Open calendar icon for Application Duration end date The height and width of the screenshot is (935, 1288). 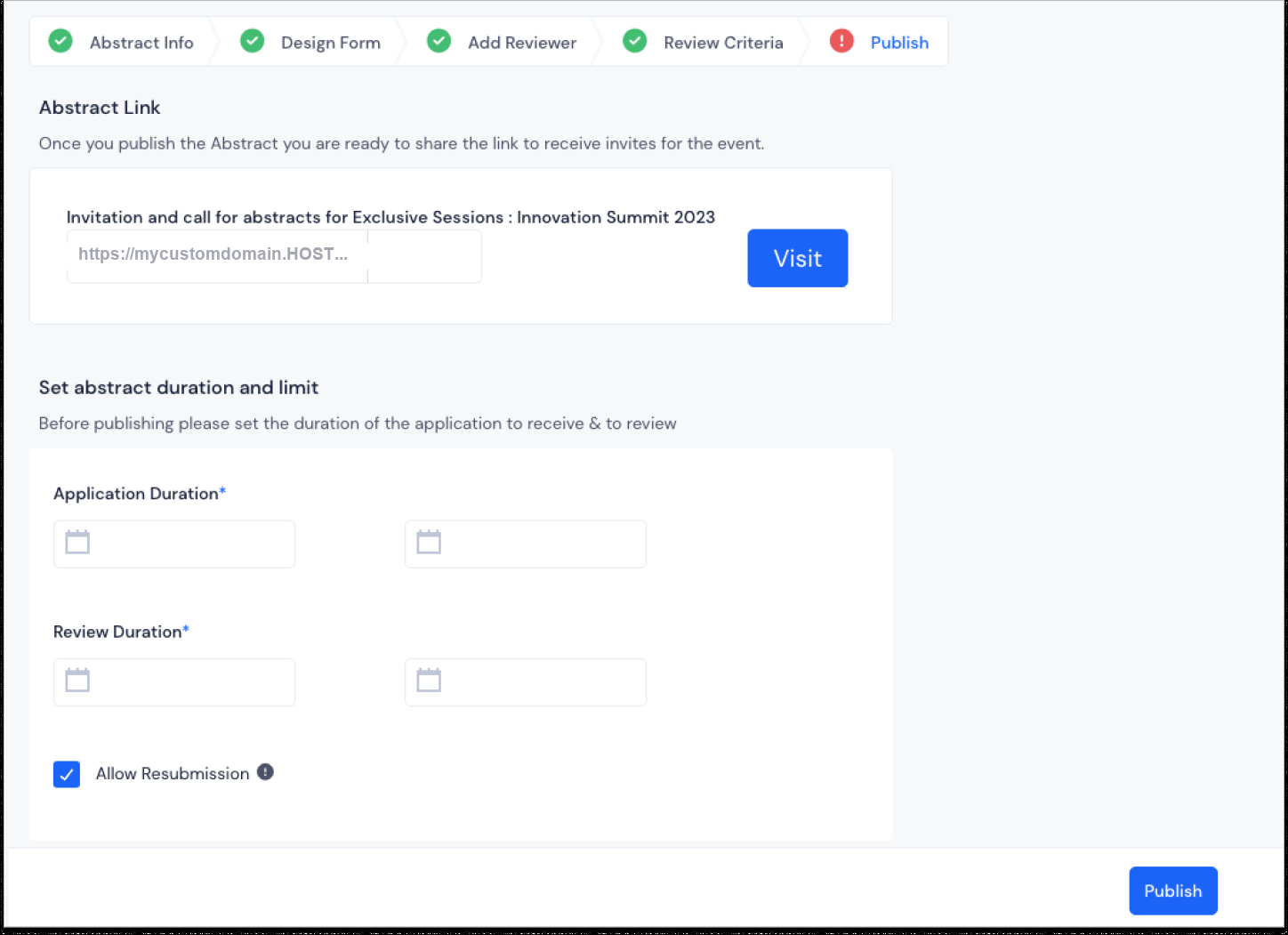[x=429, y=542]
